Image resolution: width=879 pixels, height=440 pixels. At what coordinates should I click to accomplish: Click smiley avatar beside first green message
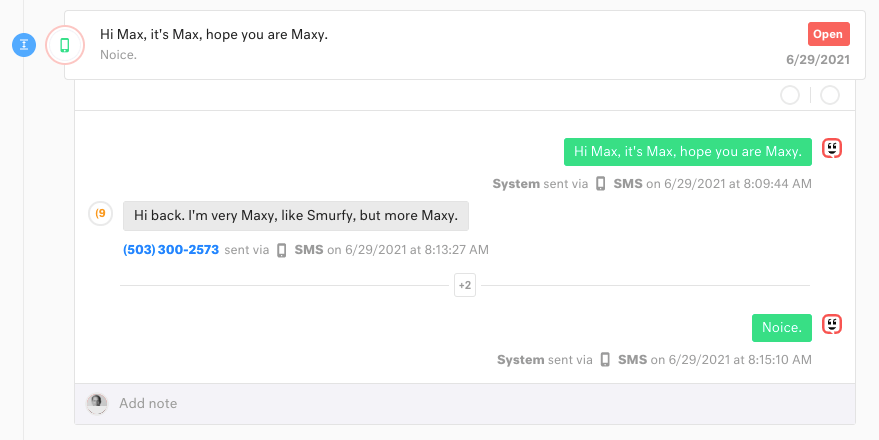pyautogui.click(x=832, y=149)
